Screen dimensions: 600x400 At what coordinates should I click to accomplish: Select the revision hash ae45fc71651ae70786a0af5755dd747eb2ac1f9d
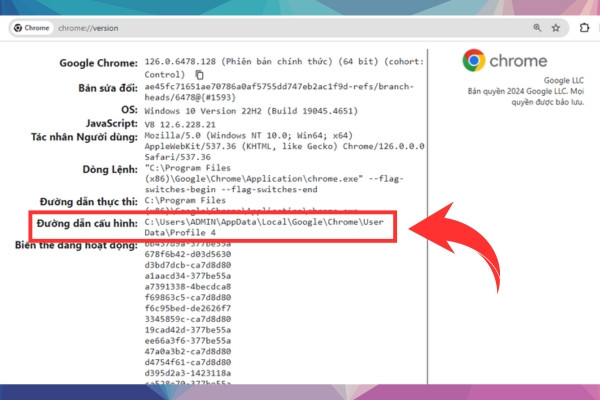(x=246, y=87)
